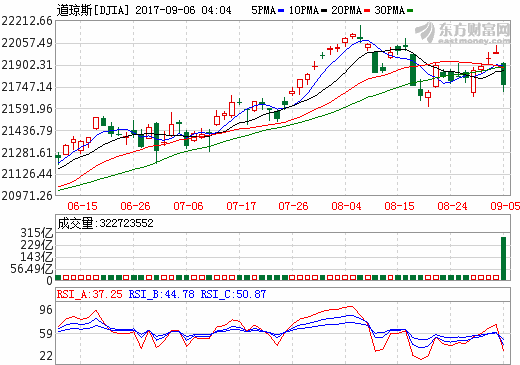Click the date label 08-24
Image resolution: width=520 pixels, height=365 pixels.
pyautogui.click(x=452, y=206)
